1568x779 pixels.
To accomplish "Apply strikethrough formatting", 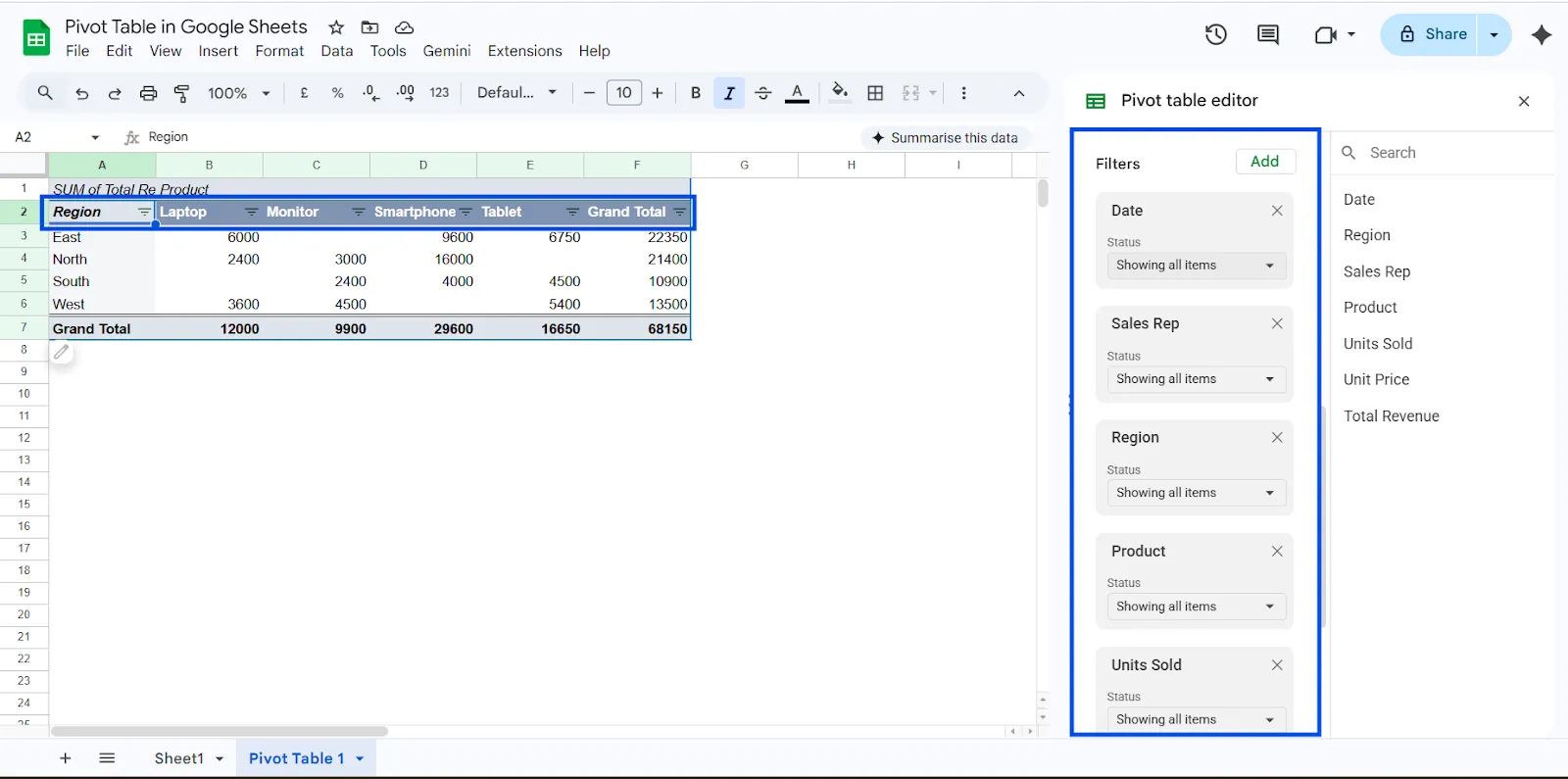I will pyautogui.click(x=763, y=93).
